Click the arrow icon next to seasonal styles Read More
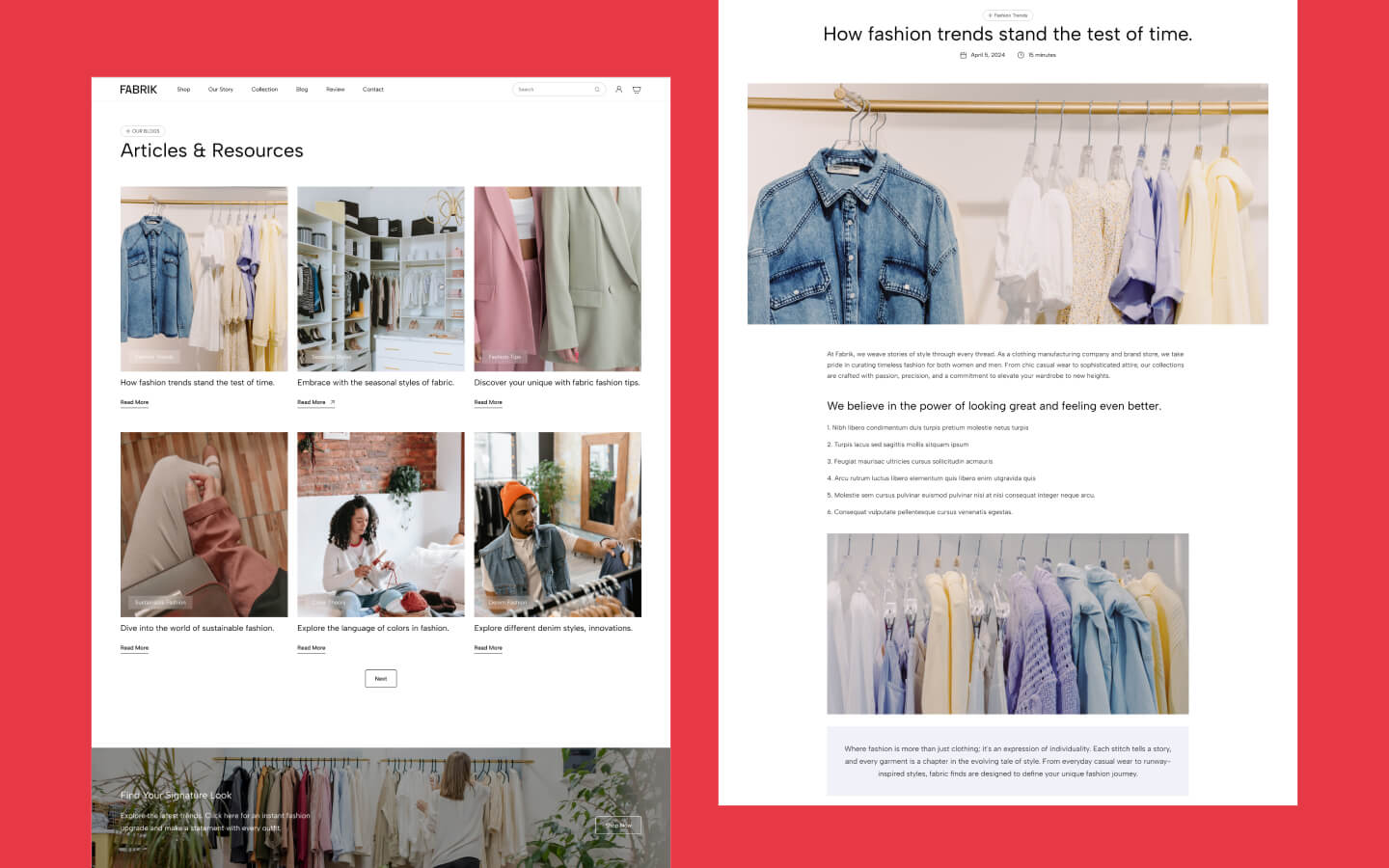The image size is (1389, 868). (x=335, y=401)
